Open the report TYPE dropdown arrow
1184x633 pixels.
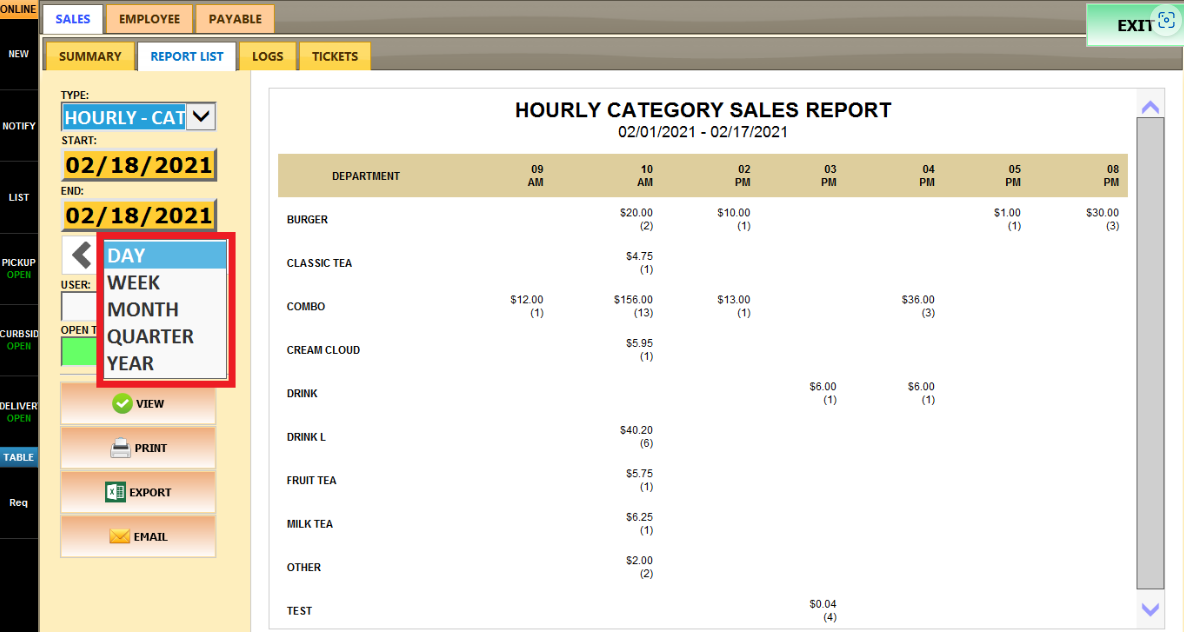[201, 117]
